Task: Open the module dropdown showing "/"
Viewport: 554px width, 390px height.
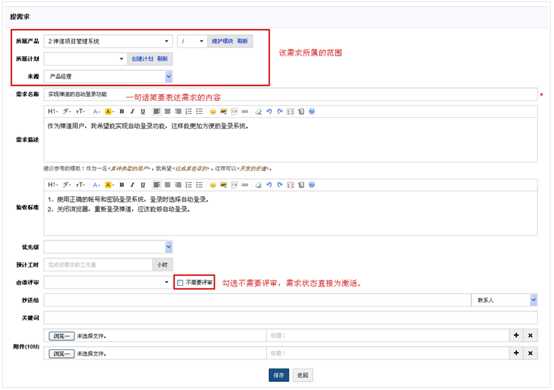Action: point(192,41)
